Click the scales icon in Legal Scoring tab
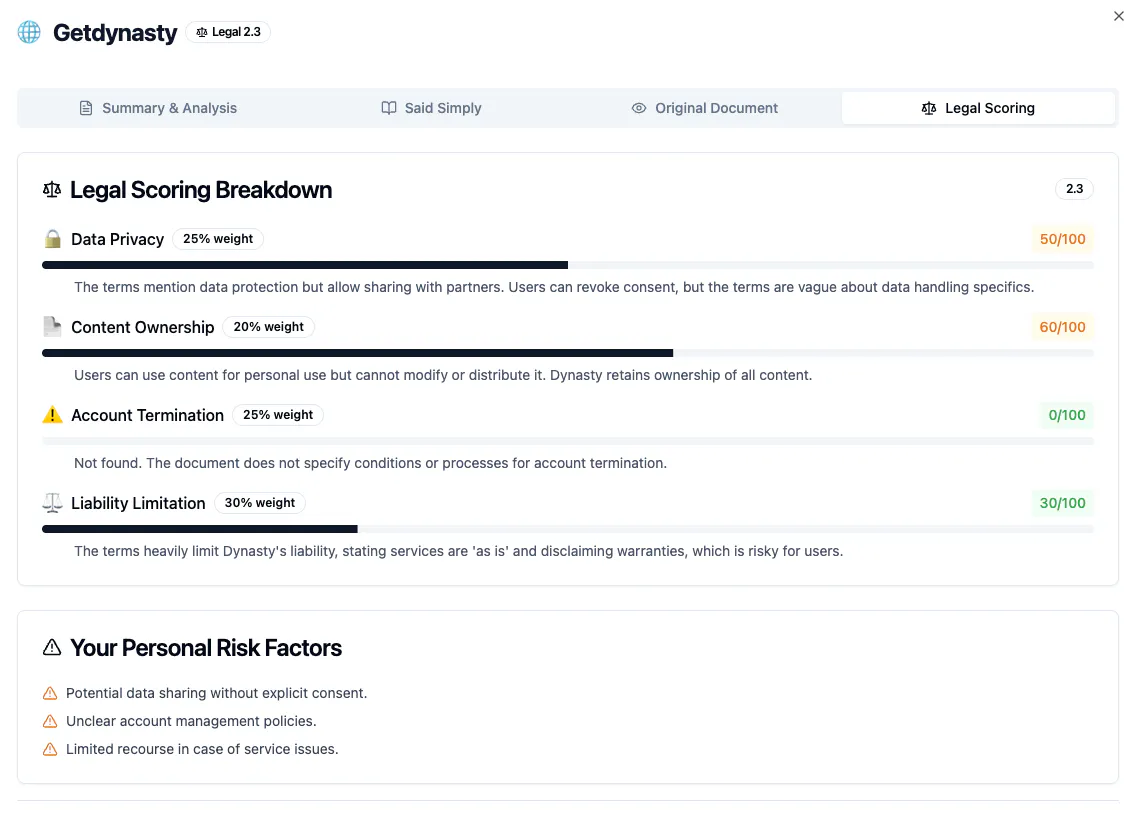Screen dimensions: 1135x813 click(929, 108)
